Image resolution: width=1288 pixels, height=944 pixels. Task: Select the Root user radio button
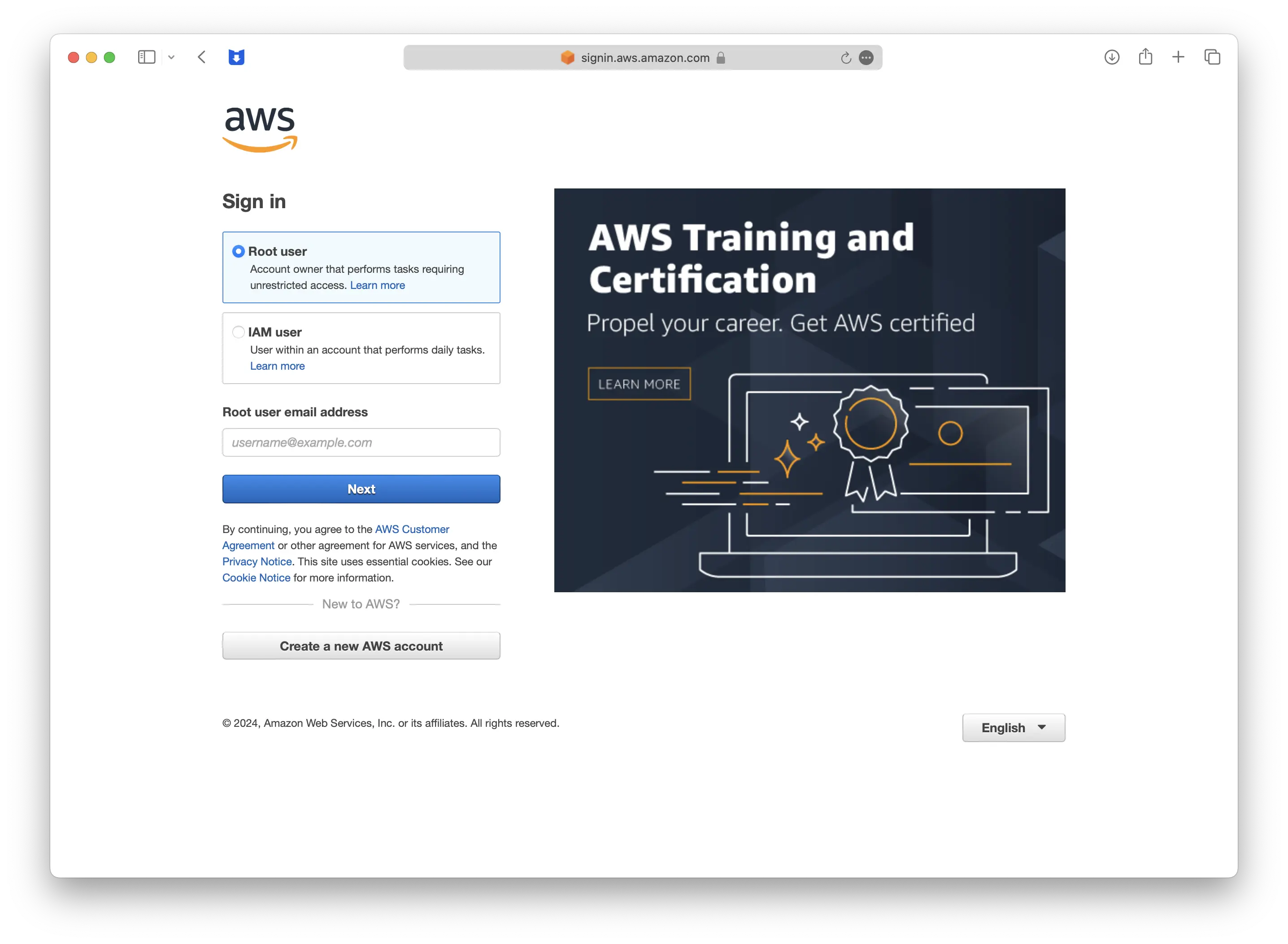[239, 251]
